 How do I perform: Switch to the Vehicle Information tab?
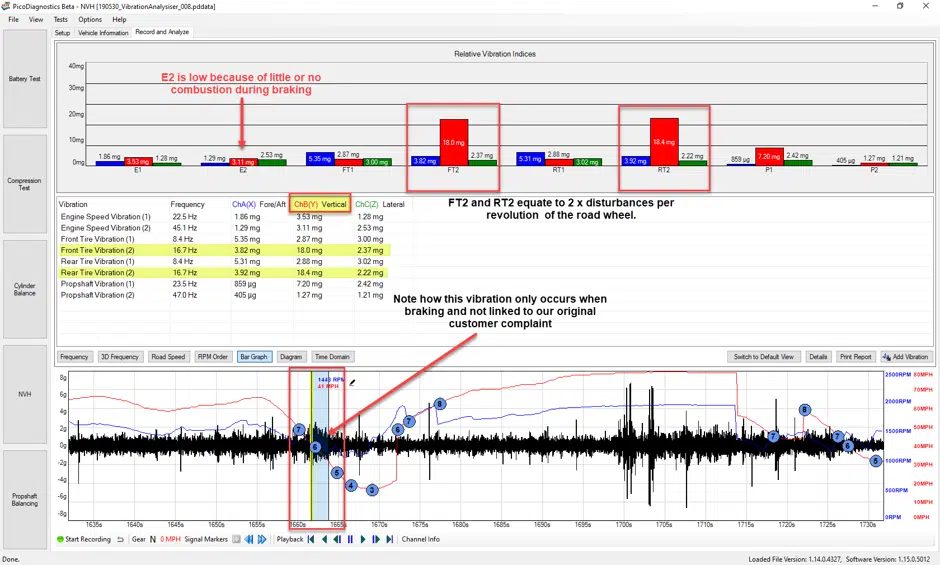(x=103, y=32)
